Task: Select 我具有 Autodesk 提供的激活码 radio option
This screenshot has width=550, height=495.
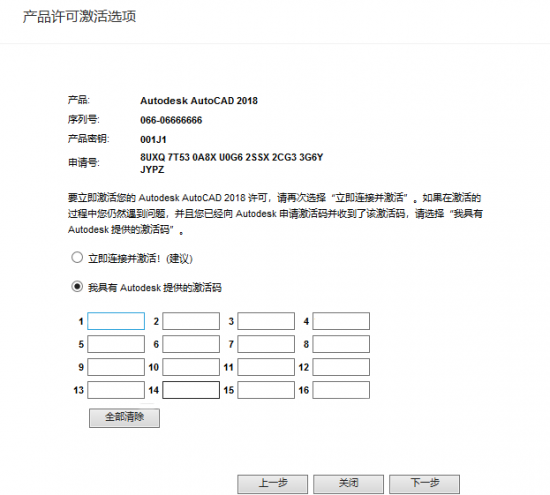Action: (x=77, y=287)
